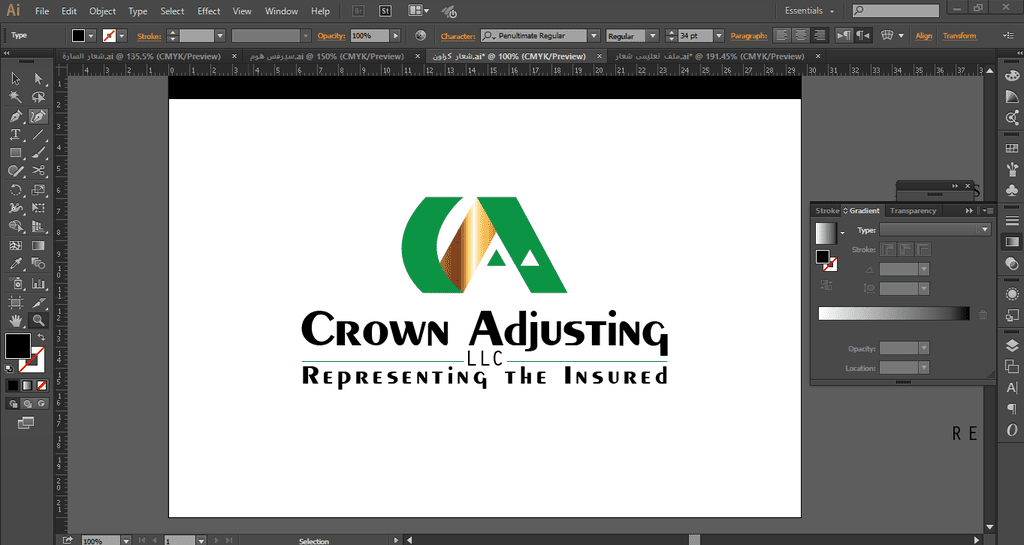Enable Draw Inside mode
This screenshot has height=545, width=1024.
[41, 404]
